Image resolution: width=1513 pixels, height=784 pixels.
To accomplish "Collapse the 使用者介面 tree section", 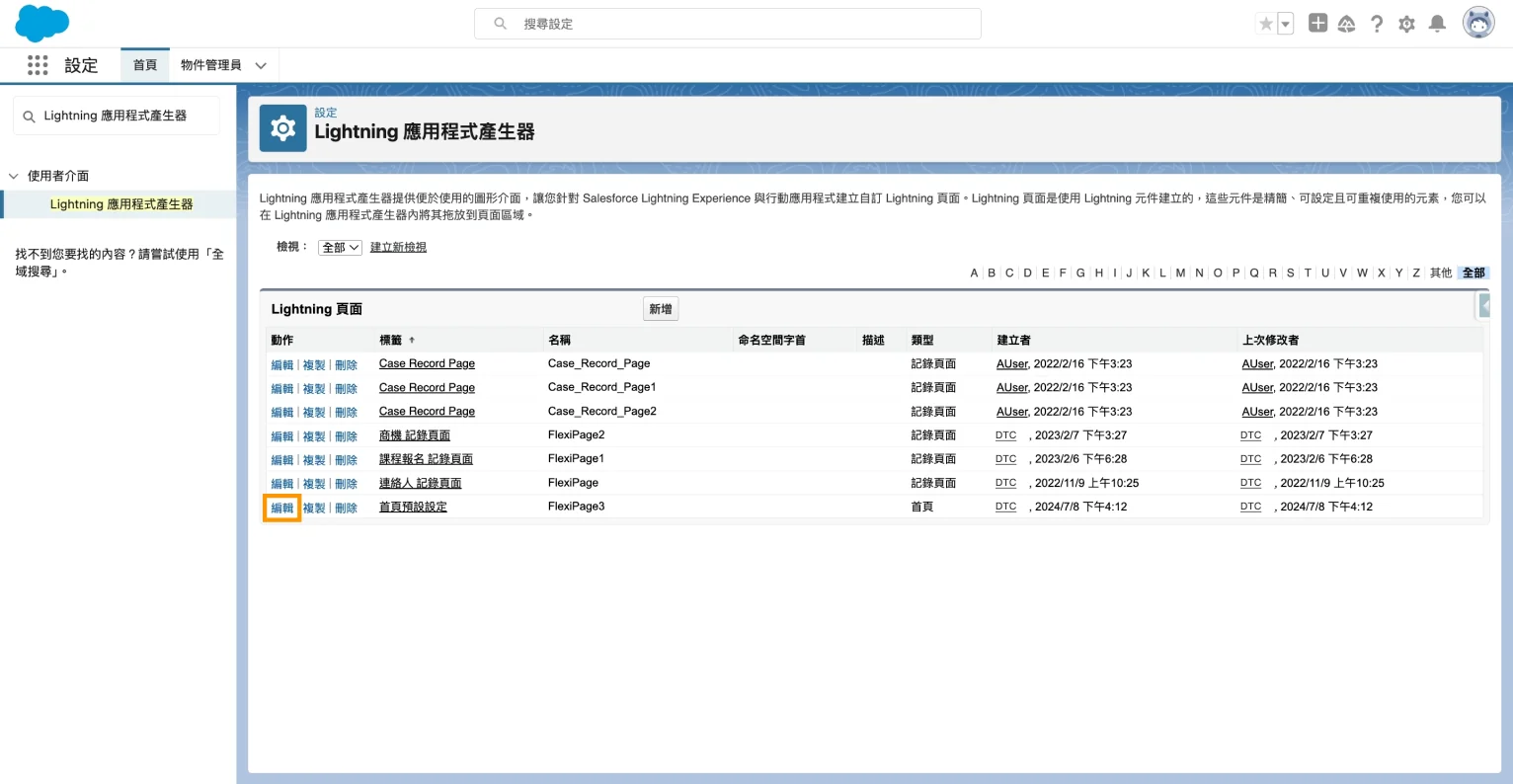I will [x=14, y=176].
